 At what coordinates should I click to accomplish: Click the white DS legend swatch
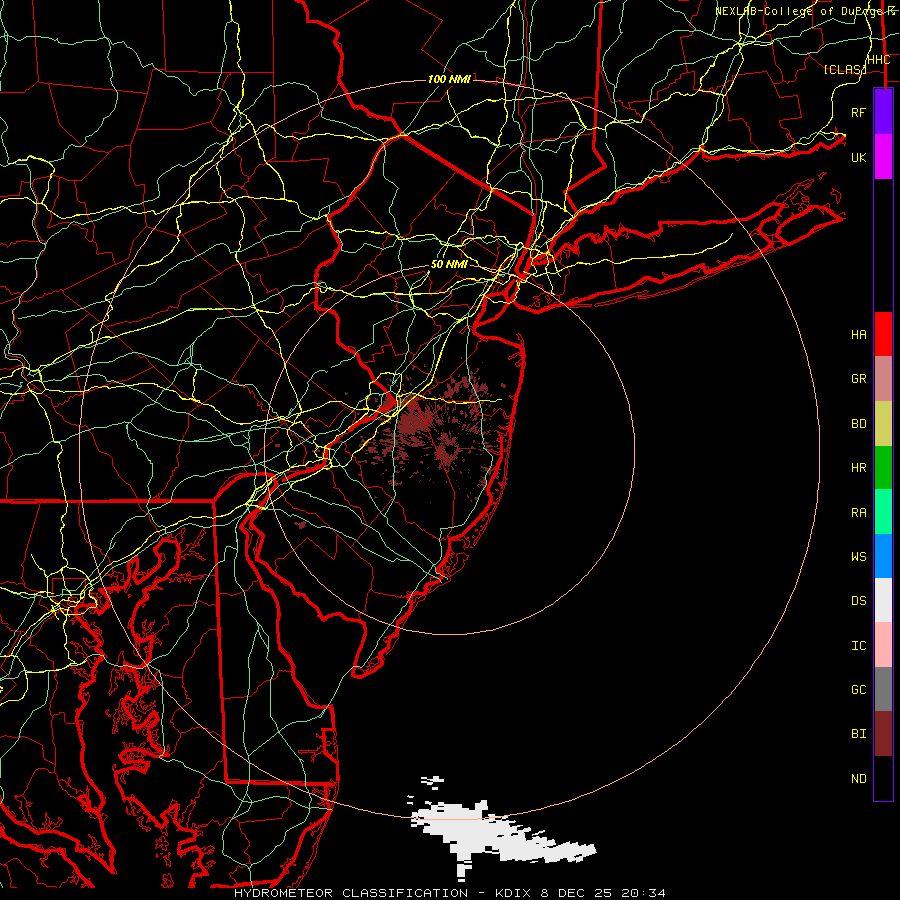click(x=883, y=600)
